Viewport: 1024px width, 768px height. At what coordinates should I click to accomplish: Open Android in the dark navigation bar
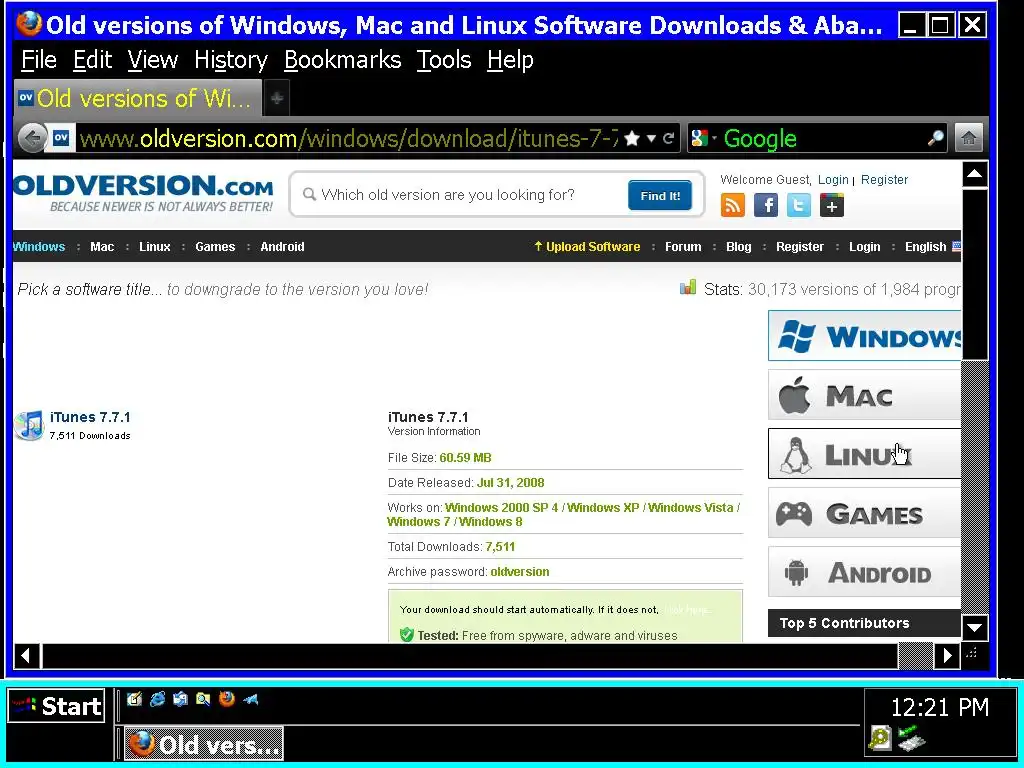click(x=282, y=246)
